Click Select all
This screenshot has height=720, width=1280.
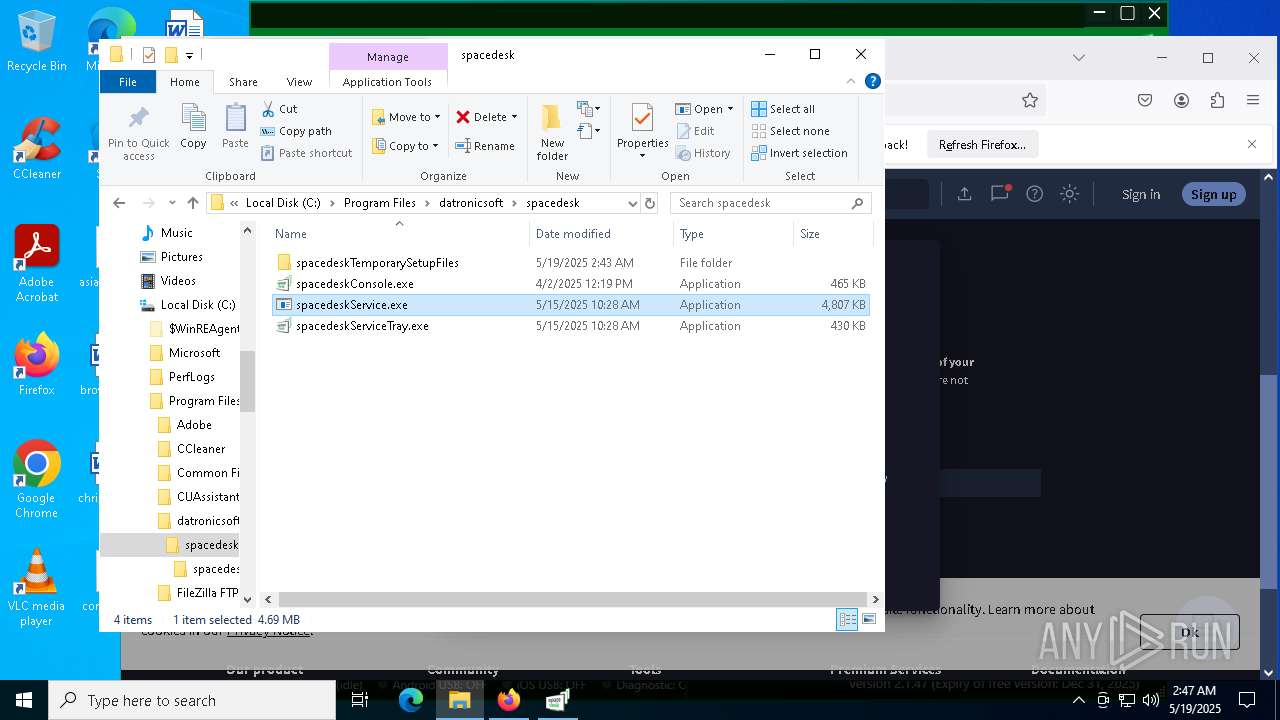click(x=783, y=109)
